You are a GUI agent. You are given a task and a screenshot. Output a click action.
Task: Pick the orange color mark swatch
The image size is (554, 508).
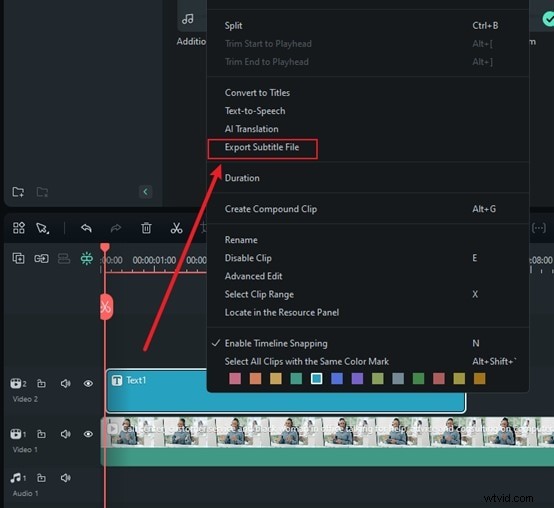point(255,379)
